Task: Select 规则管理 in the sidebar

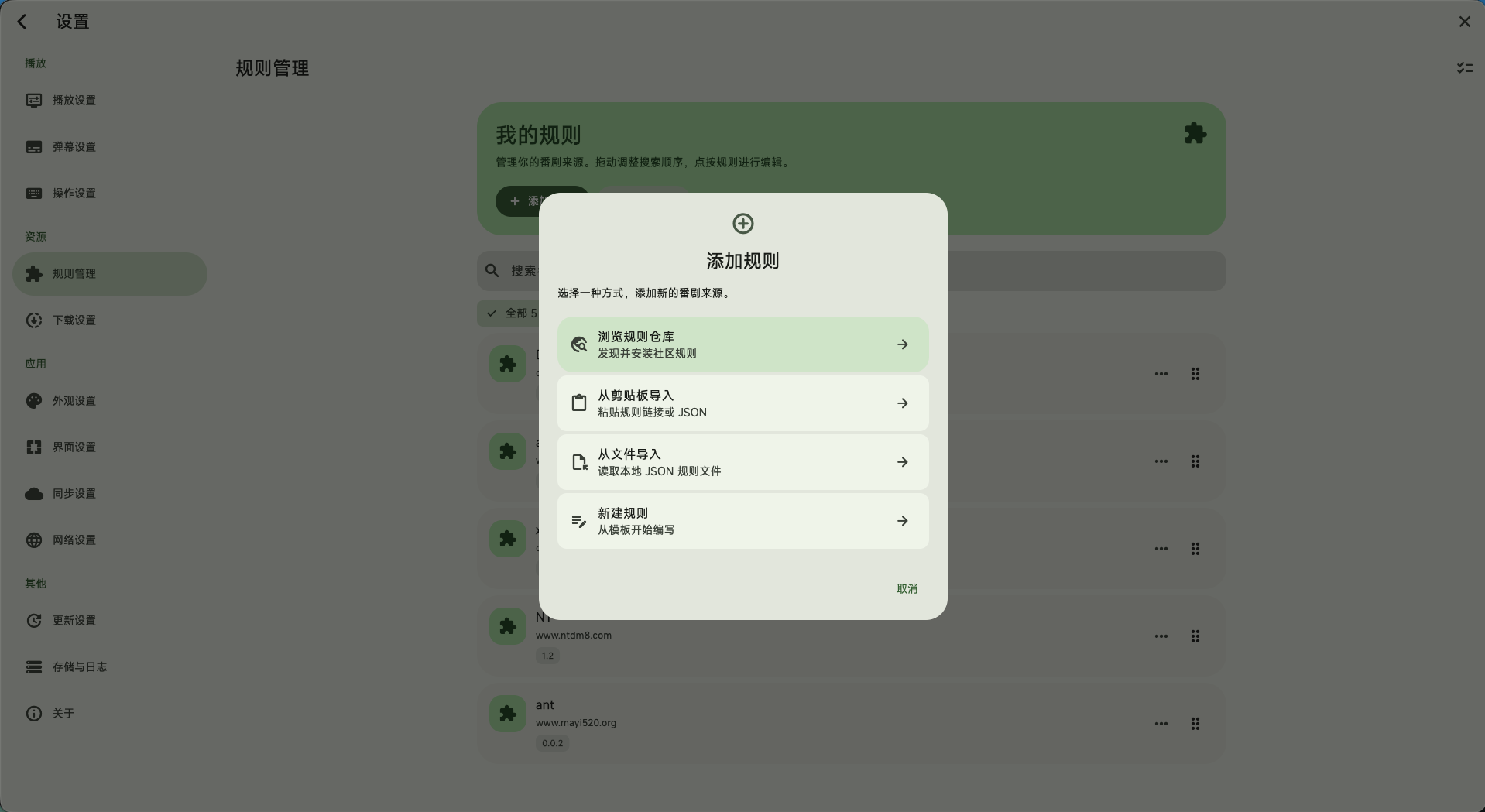Action: click(x=110, y=274)
